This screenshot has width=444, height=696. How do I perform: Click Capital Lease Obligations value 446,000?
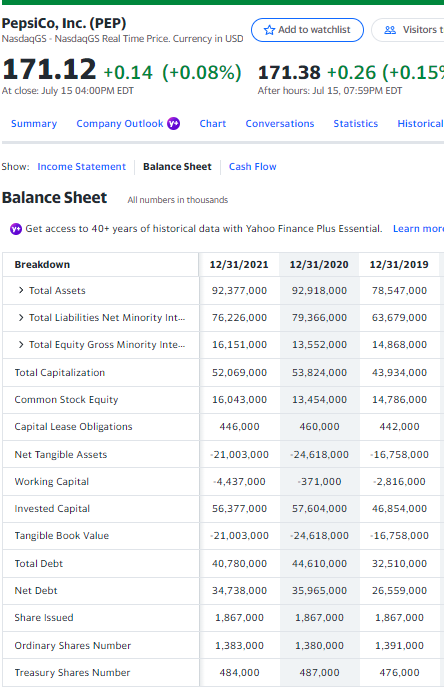[x=239, y=427]
